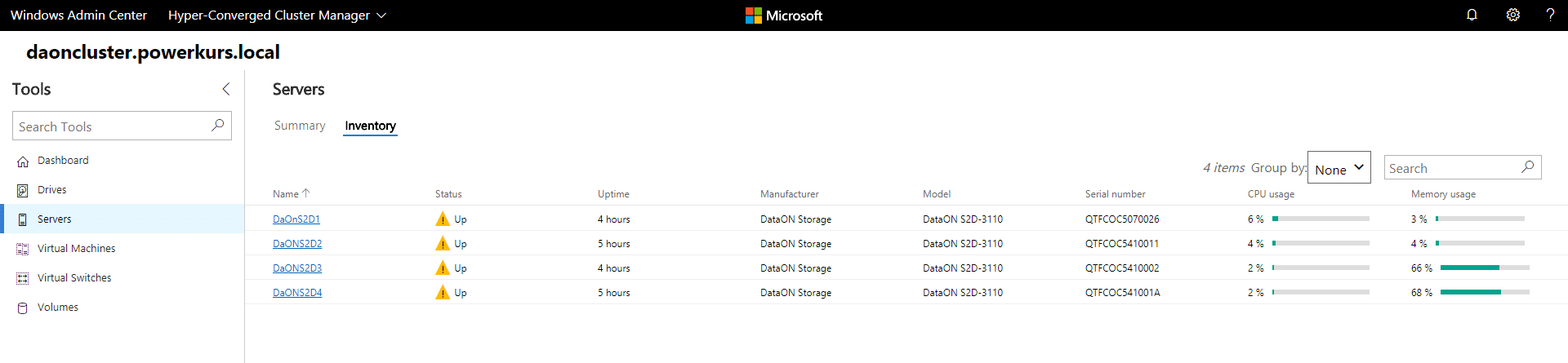
Task: Click the Servers icon in sidebar
Action: (23, 219)
